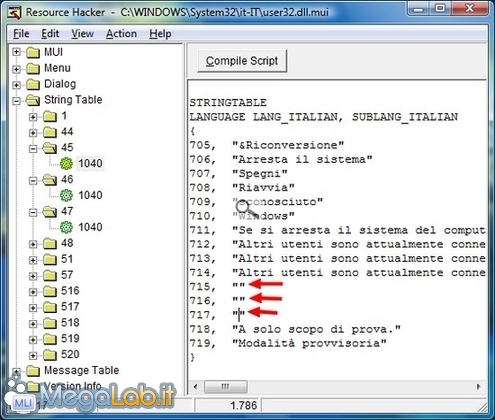Select the String Table open folder icon
The height and width of the screenshot is (420, 495).
pos(33,100)
